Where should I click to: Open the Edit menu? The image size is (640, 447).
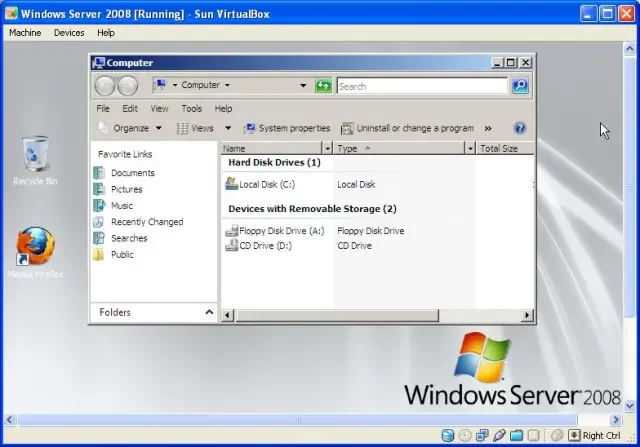(x=130, y=109)
